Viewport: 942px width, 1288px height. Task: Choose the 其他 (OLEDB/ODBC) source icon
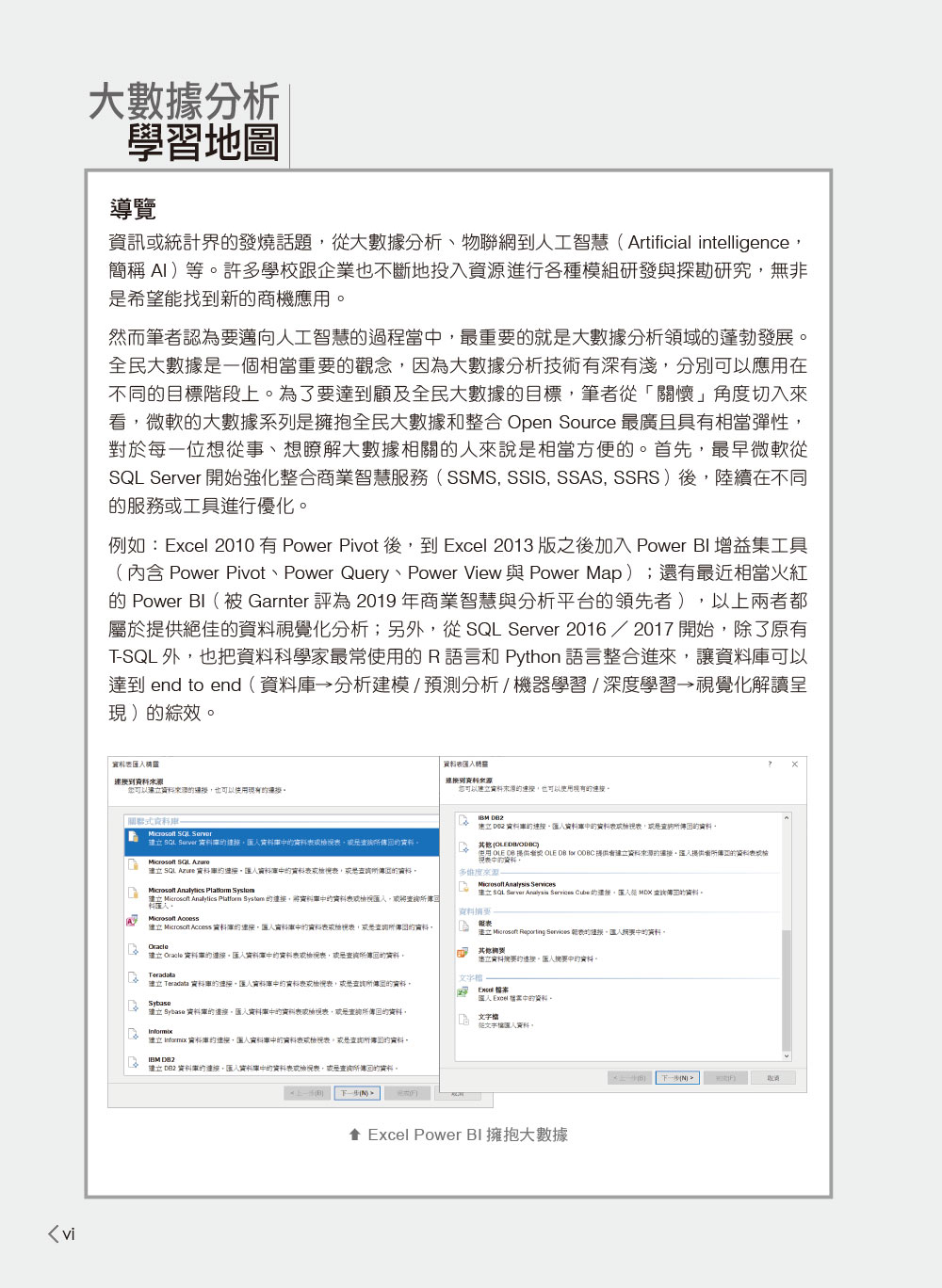(463, 848)
